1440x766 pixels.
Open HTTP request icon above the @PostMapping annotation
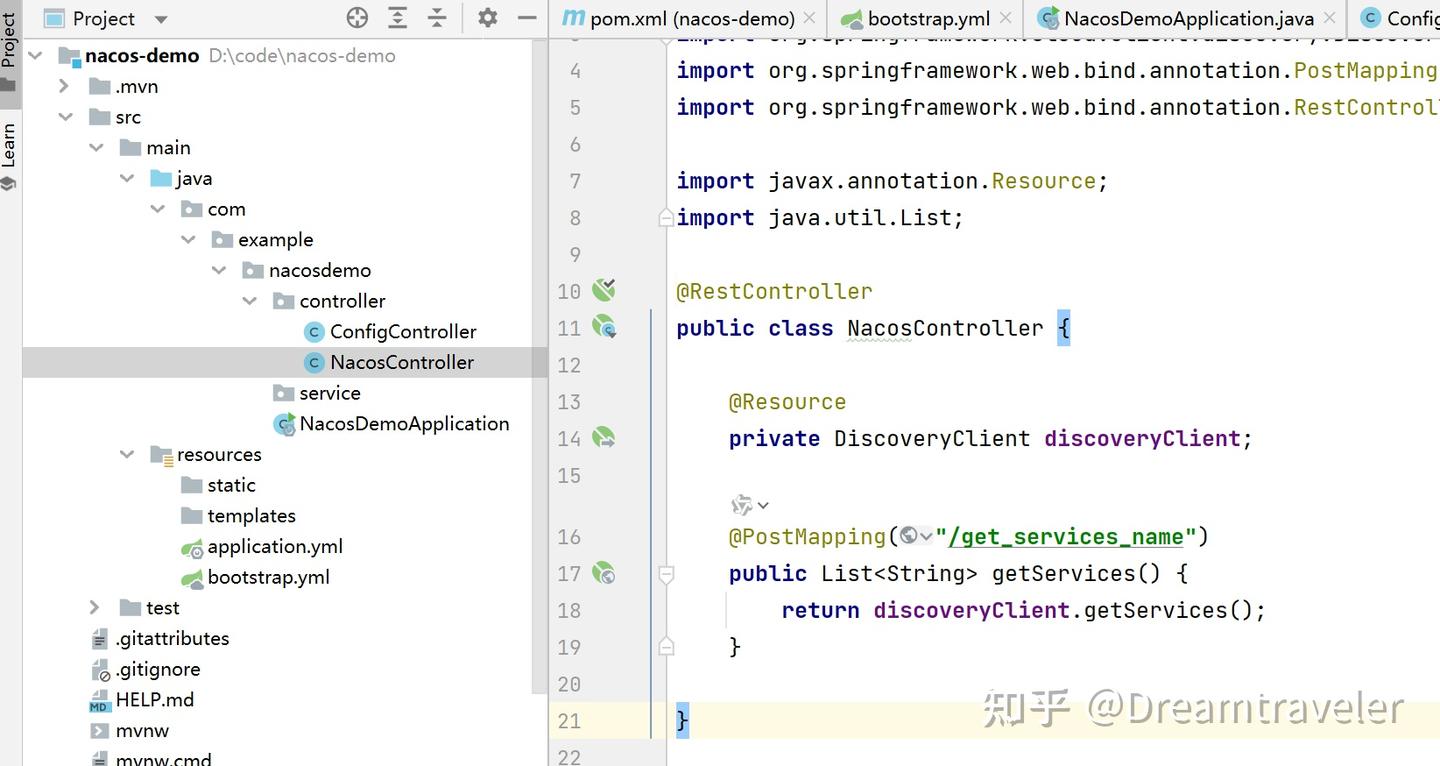pyautogui.click(x=741, y=505)
